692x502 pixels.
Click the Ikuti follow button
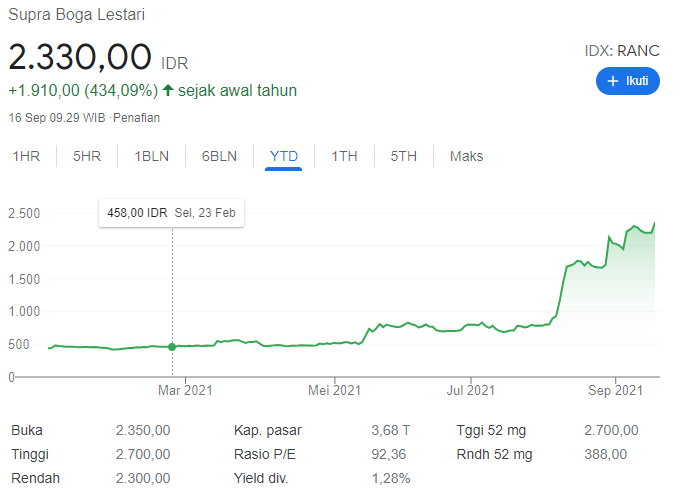[x=628, y=81]
